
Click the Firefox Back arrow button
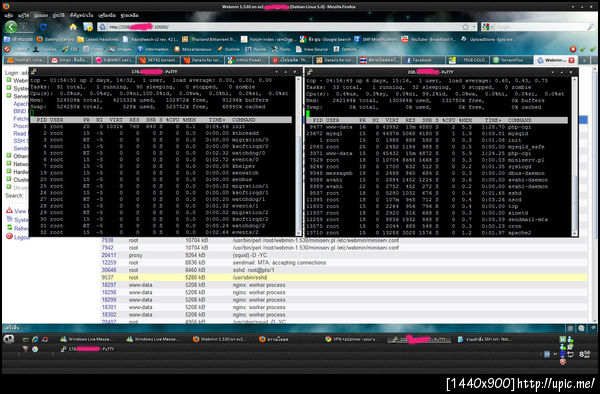[x=11, y=27]
